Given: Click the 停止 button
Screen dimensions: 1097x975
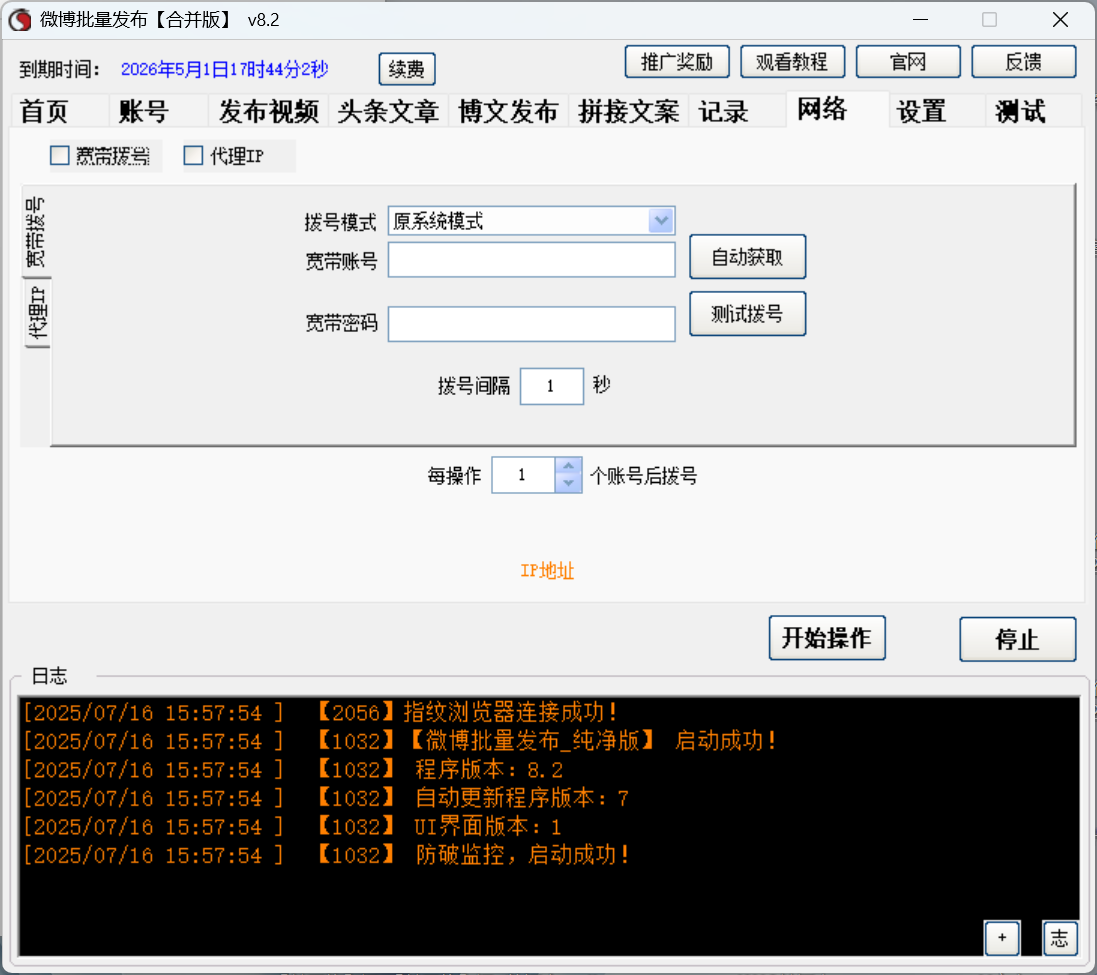Looking at the screenshot, I should (x=1017, y=639).
